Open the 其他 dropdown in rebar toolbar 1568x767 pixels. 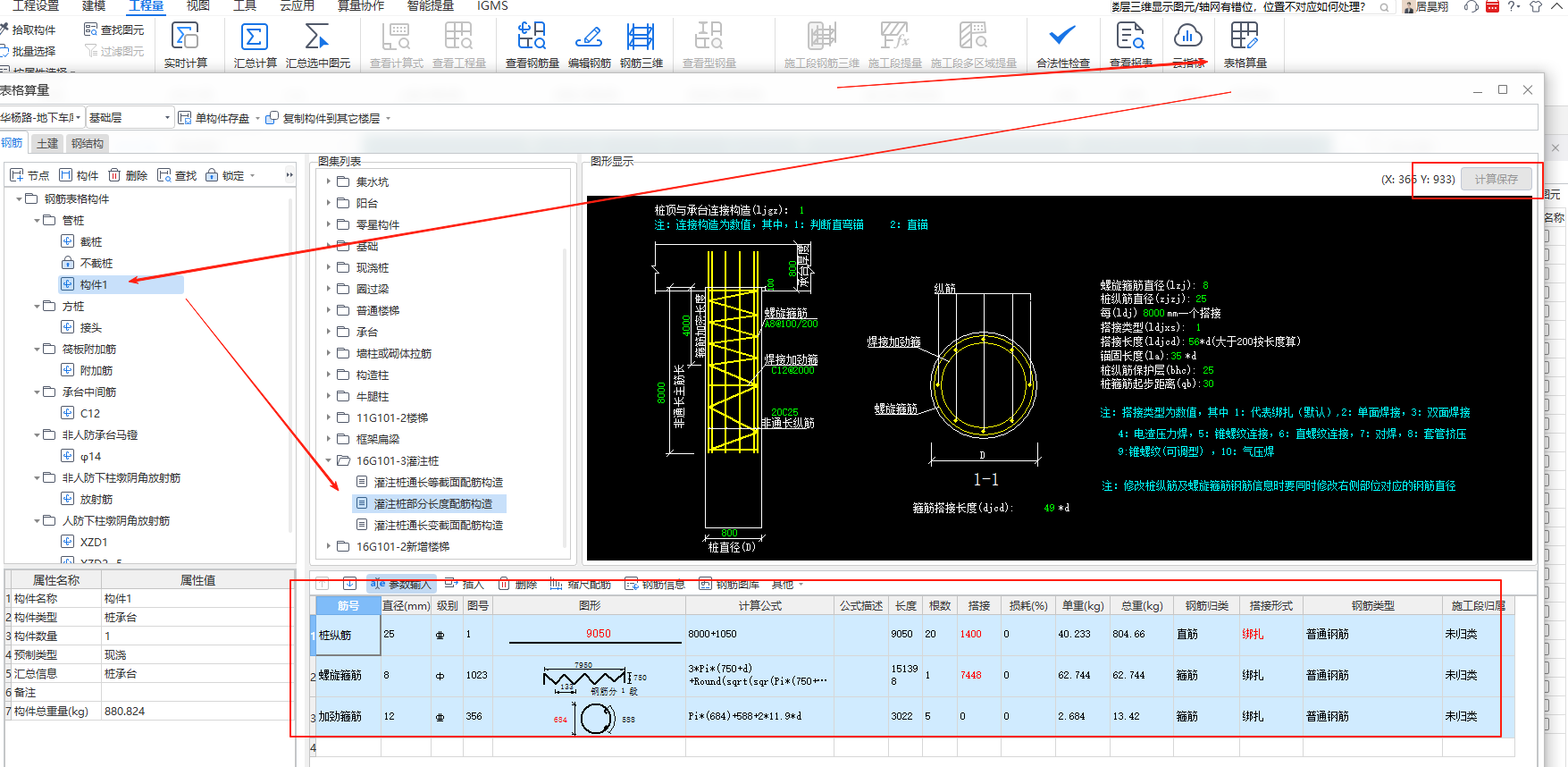coord(787,584)
